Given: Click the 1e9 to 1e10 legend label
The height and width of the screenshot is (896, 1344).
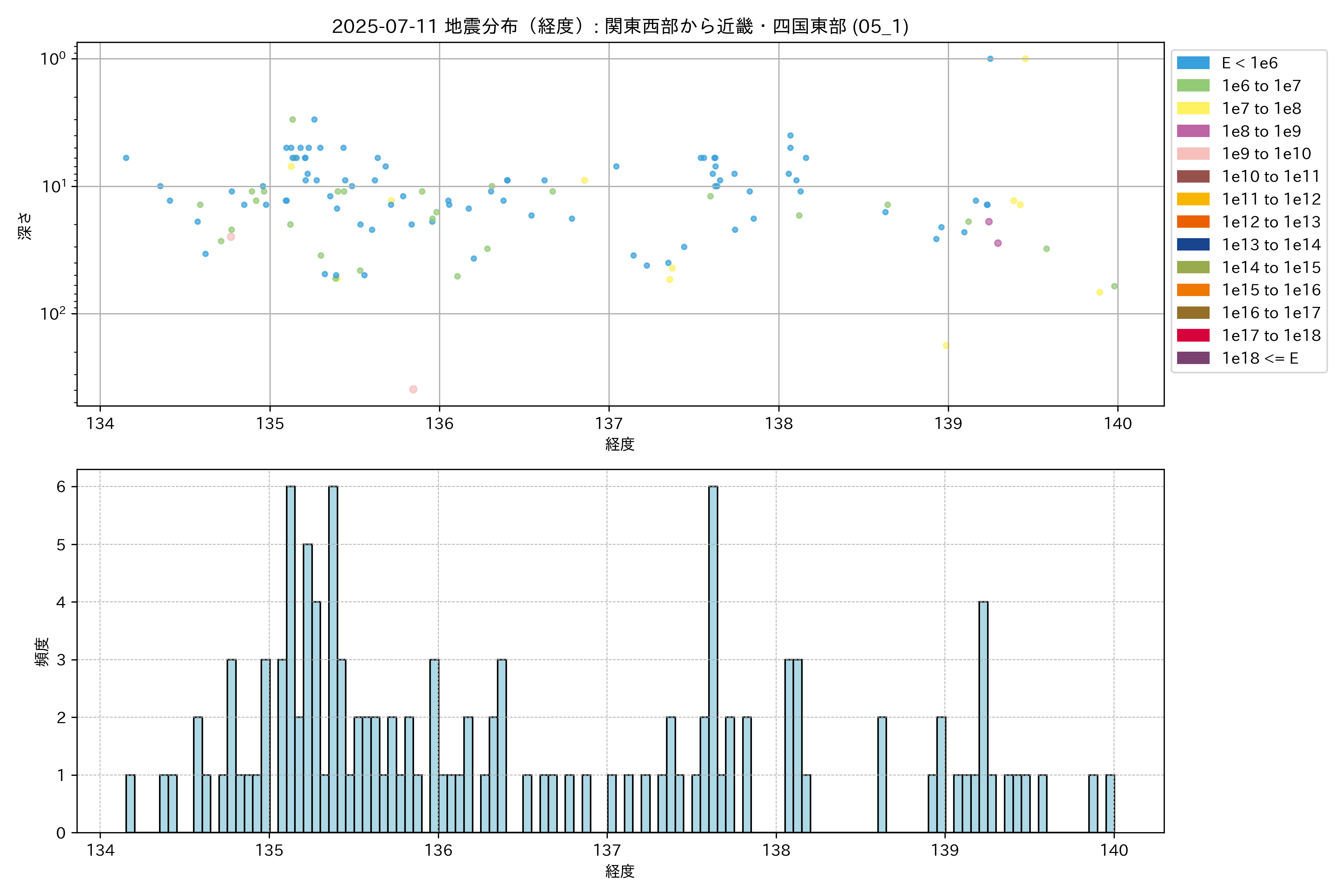Looking at the screenshot, I should [x=1266, y=154].
